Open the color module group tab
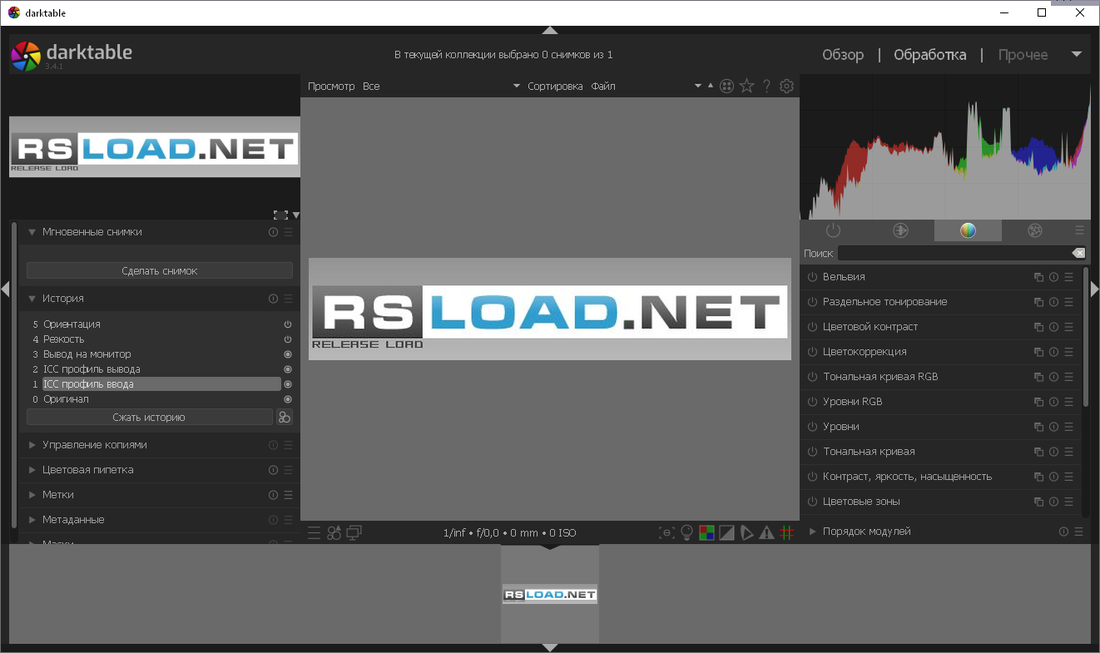Viewport: 1100px width, 653px height. coord(967,231)
